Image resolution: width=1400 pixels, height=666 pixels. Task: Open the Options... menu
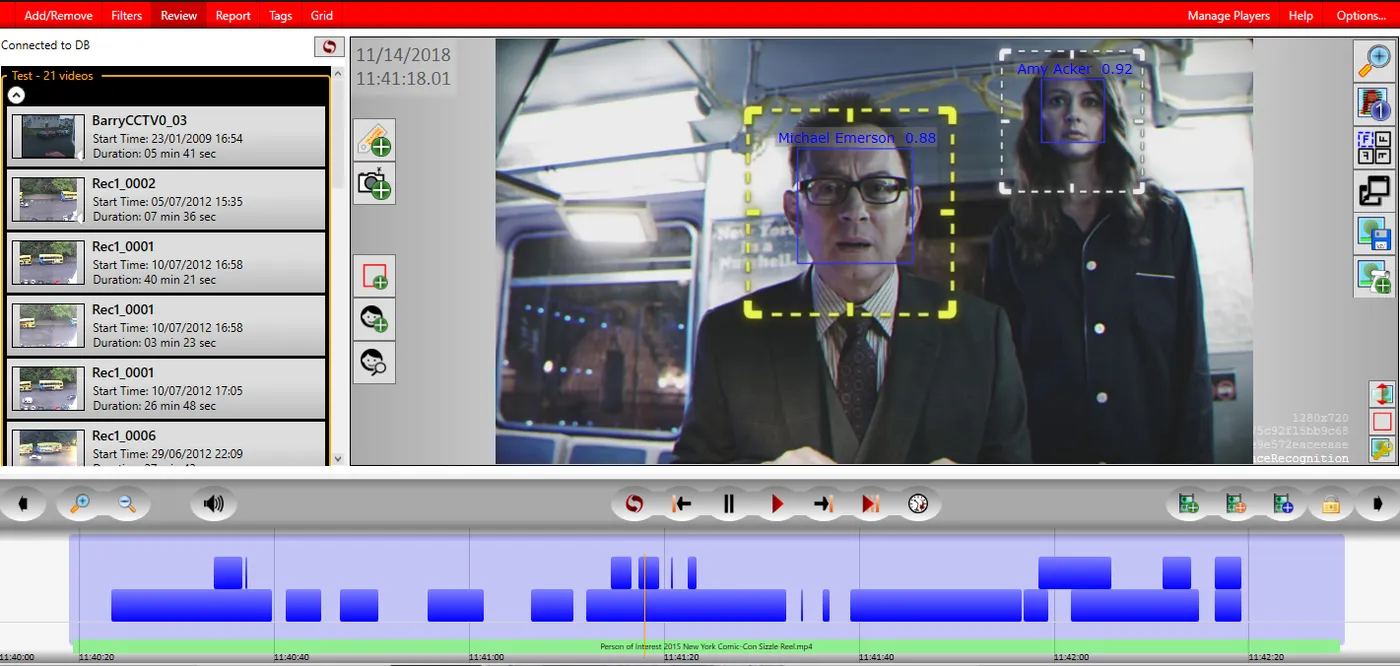(1361, 15)
